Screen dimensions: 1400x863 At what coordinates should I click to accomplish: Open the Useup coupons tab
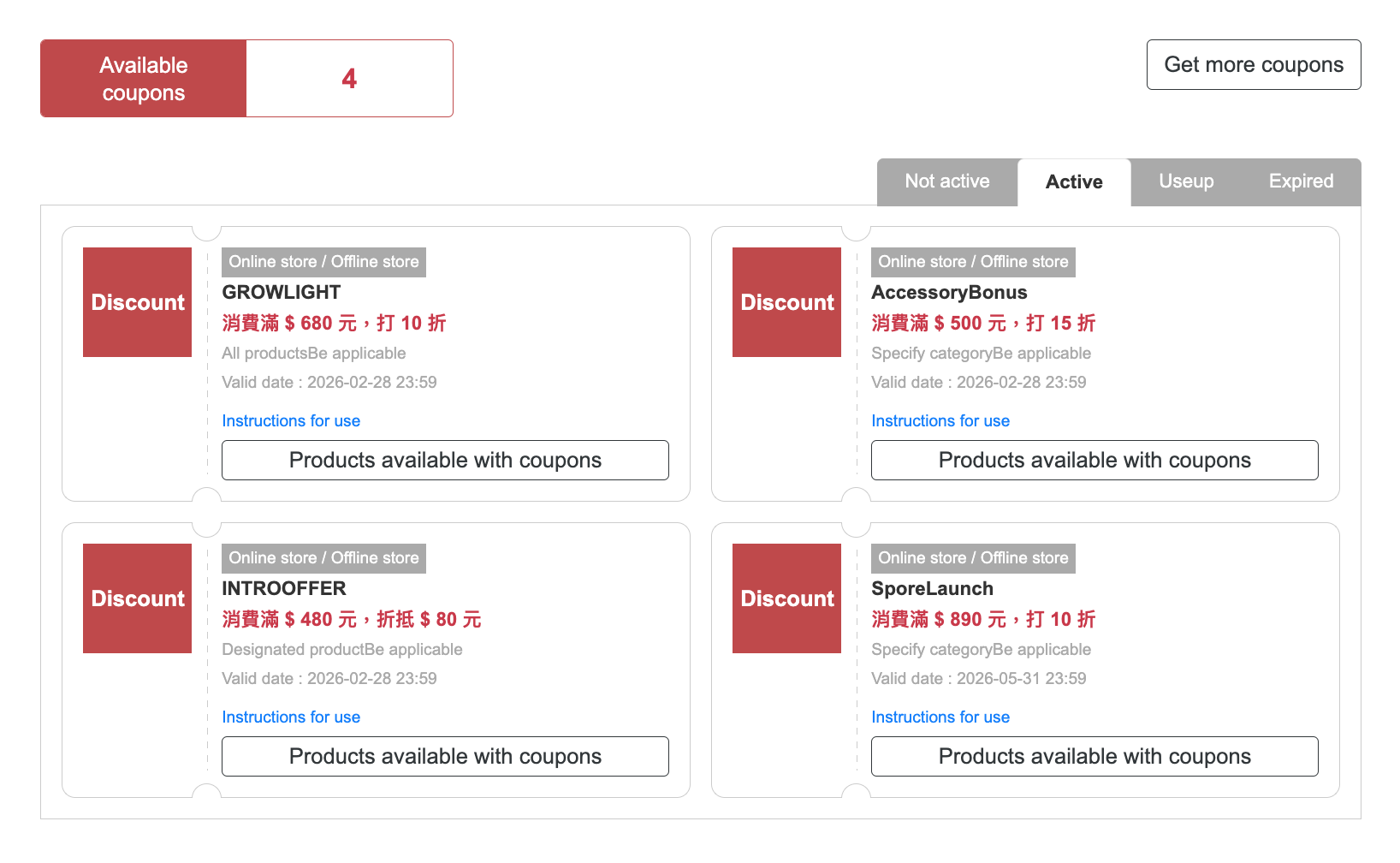tap(1185, 182)
